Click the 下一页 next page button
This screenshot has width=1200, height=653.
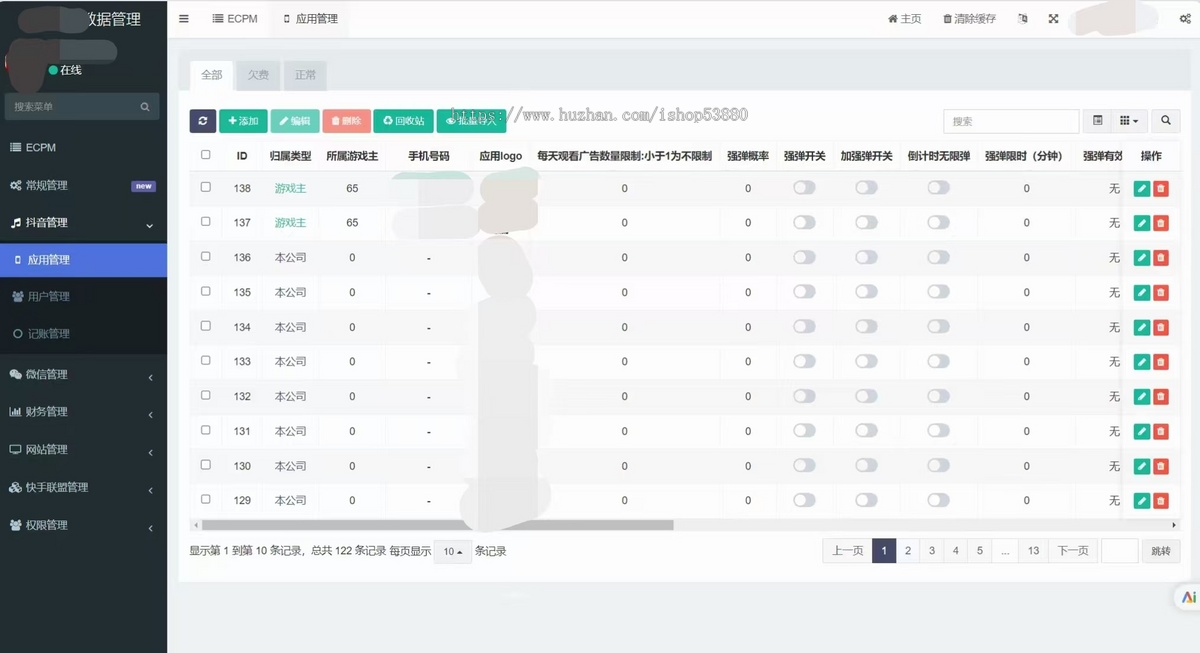[1072, 551]
